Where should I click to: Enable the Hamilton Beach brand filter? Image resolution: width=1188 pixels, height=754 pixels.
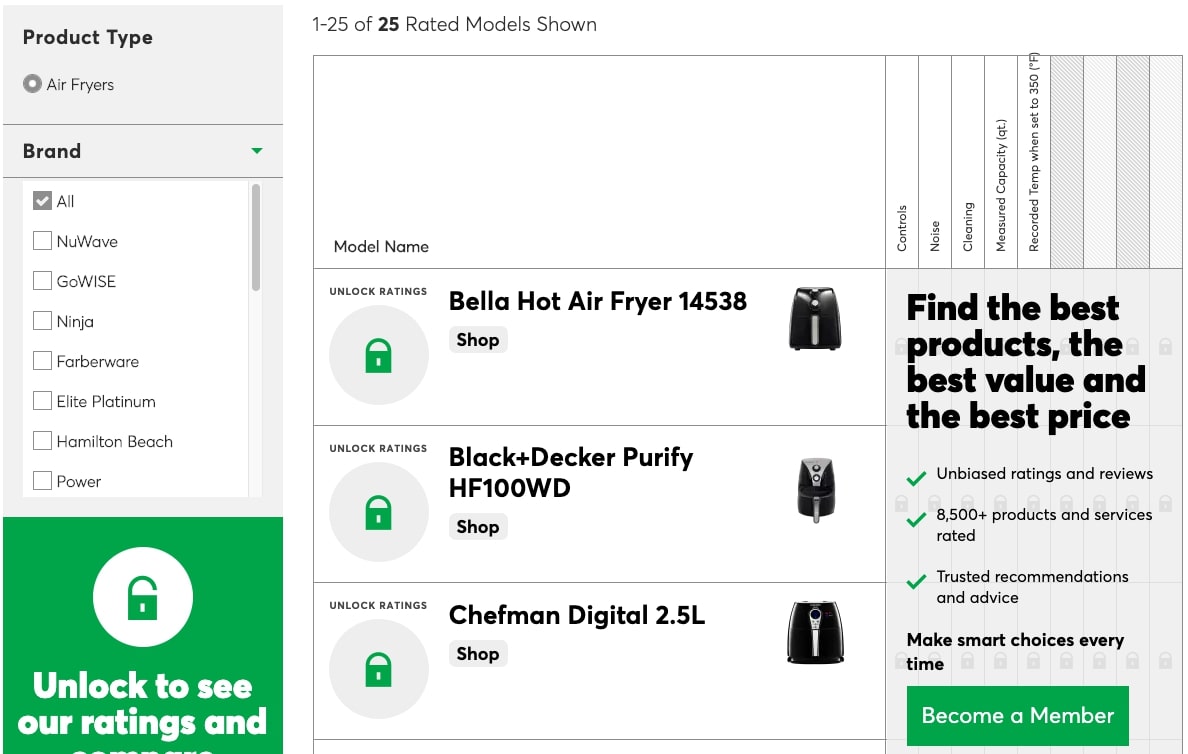[x=42, y=440]
